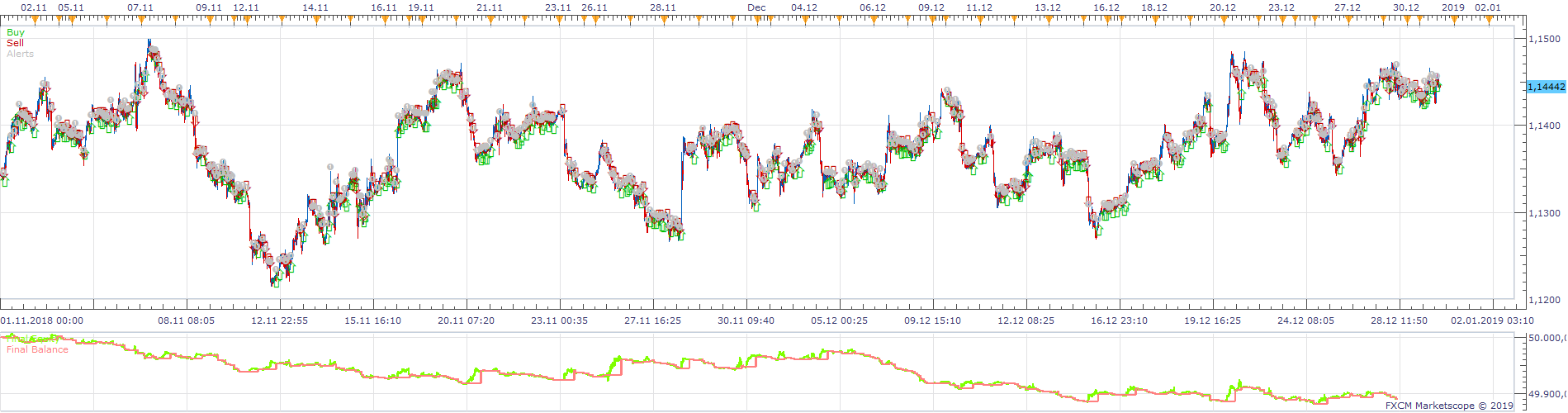Image resolution: width=1568 pixels, height=413 pixels.
Task: Click the 08.11 08:05 time axis label
Action: [x=187, y=320]
